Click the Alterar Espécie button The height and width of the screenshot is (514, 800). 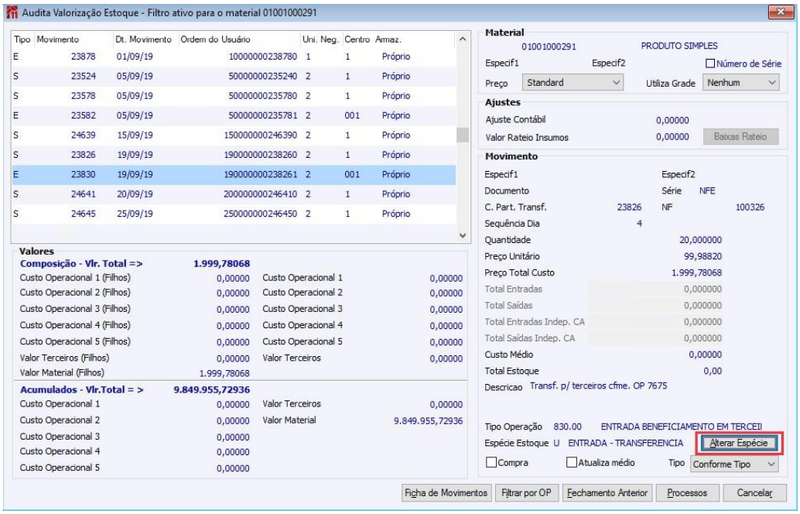[x=738, y=443]
